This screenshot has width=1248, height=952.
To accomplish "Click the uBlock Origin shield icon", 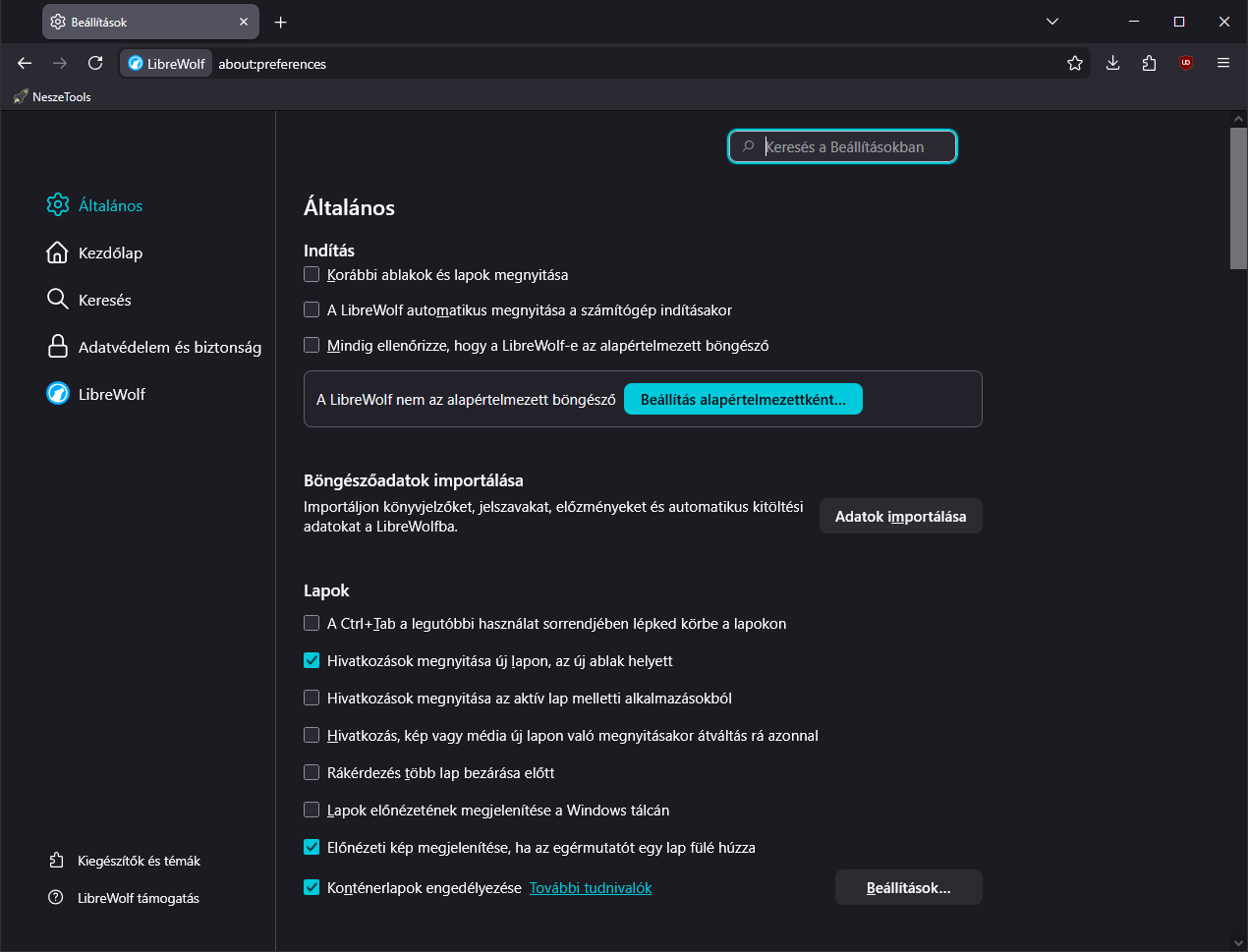I will coord(1186,63).
